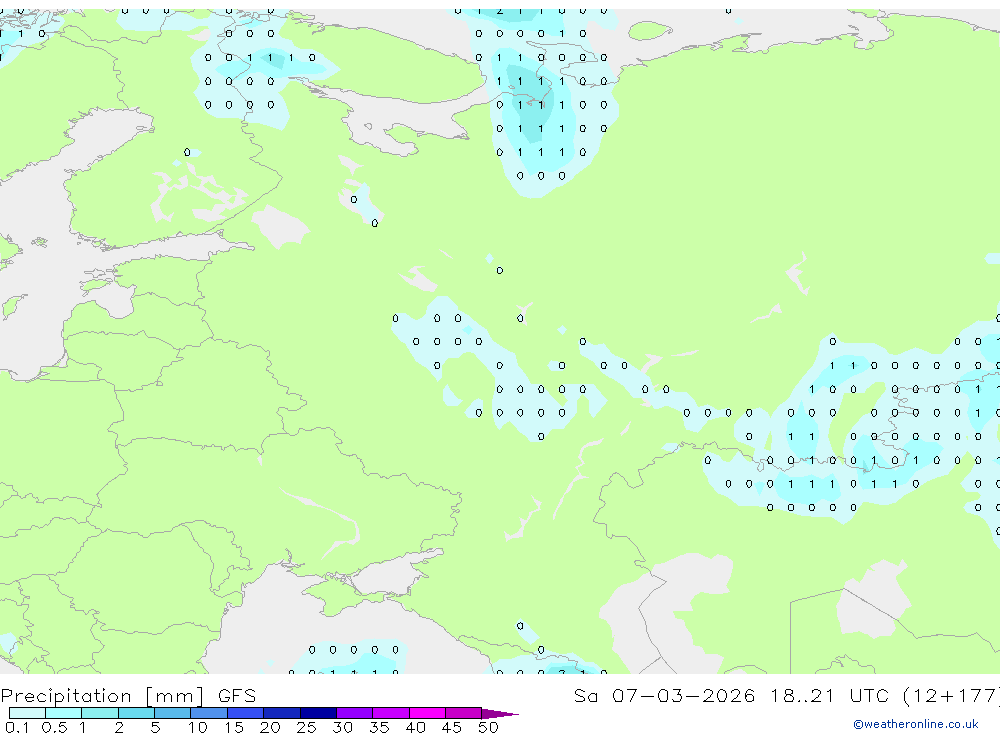Click the purple-magenta 35–40 legend swatch

coord(391,713)
